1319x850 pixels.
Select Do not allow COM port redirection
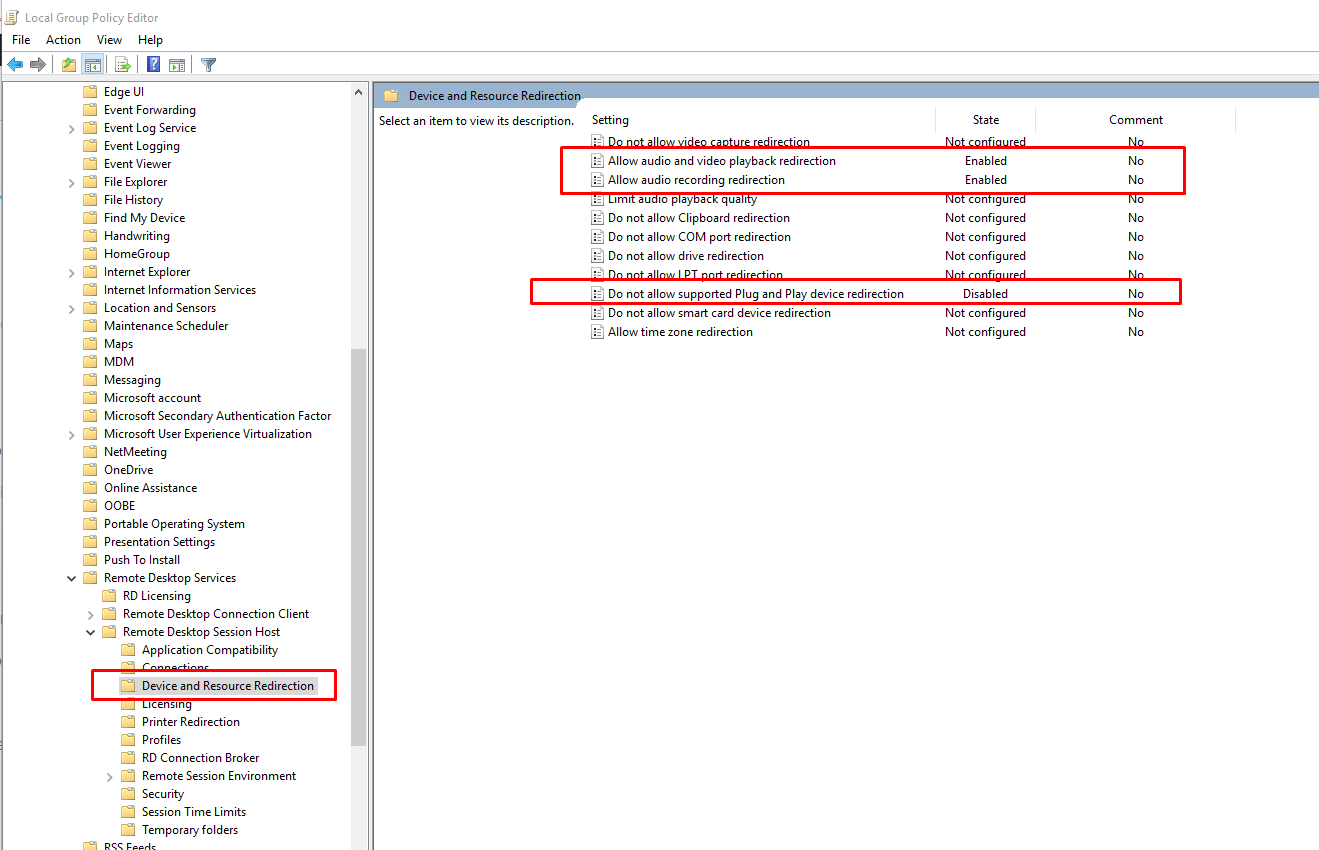(x=699, y=237)
